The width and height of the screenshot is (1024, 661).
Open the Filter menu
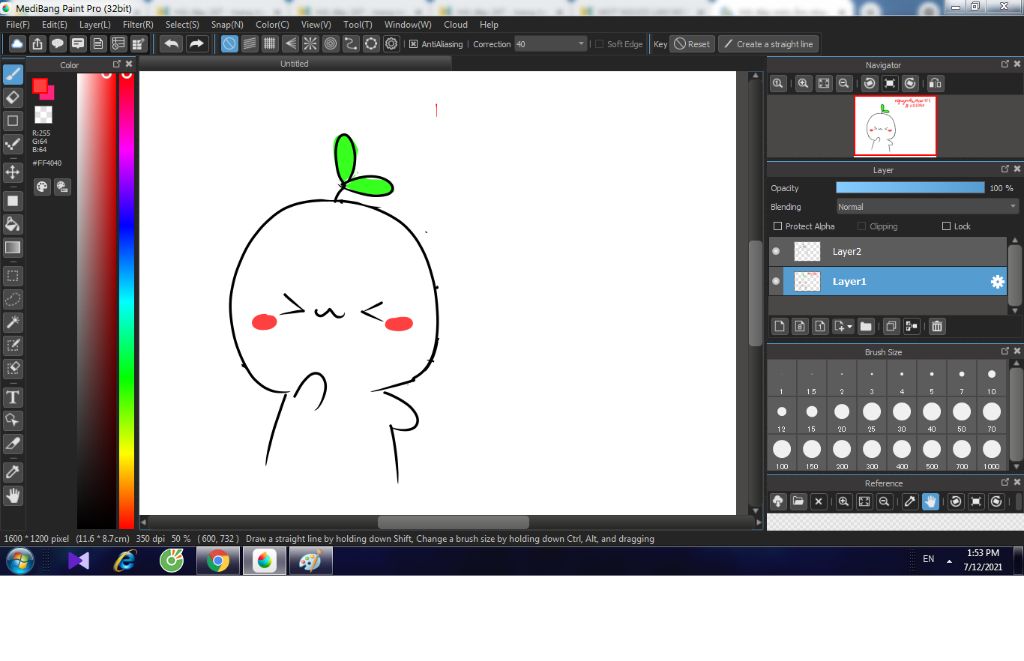pyautogui.click(x=138, y=24)
